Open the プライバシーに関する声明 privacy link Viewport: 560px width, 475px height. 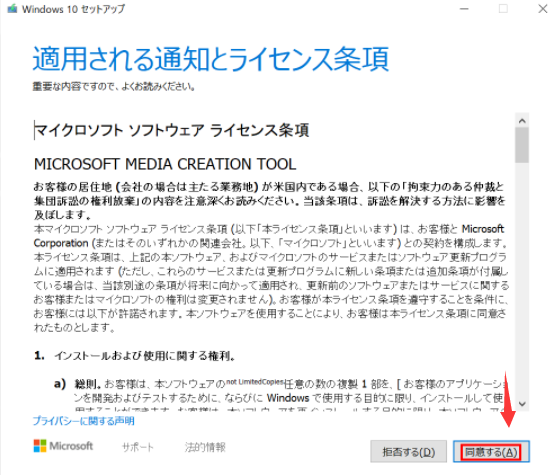[84, 421]
